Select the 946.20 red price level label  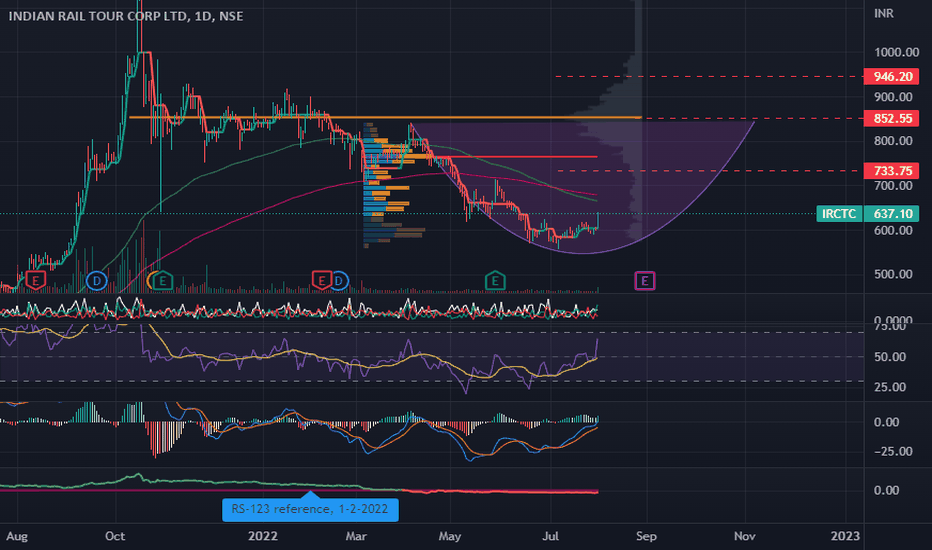point(892,76)
